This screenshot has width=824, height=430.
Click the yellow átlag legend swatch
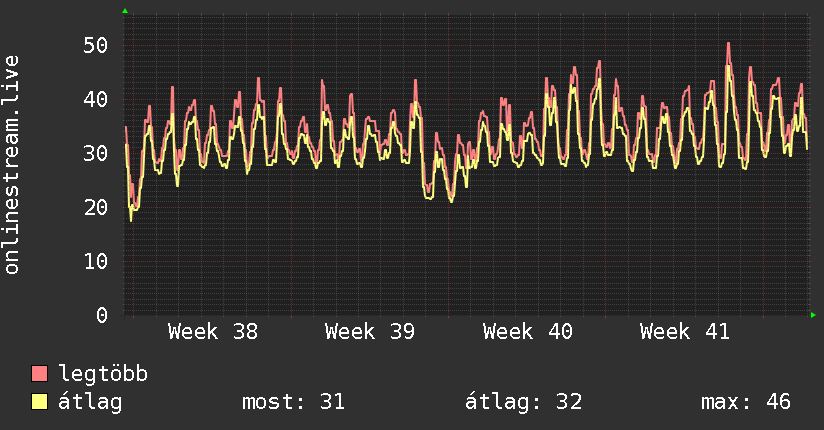[x=39, y=402]
